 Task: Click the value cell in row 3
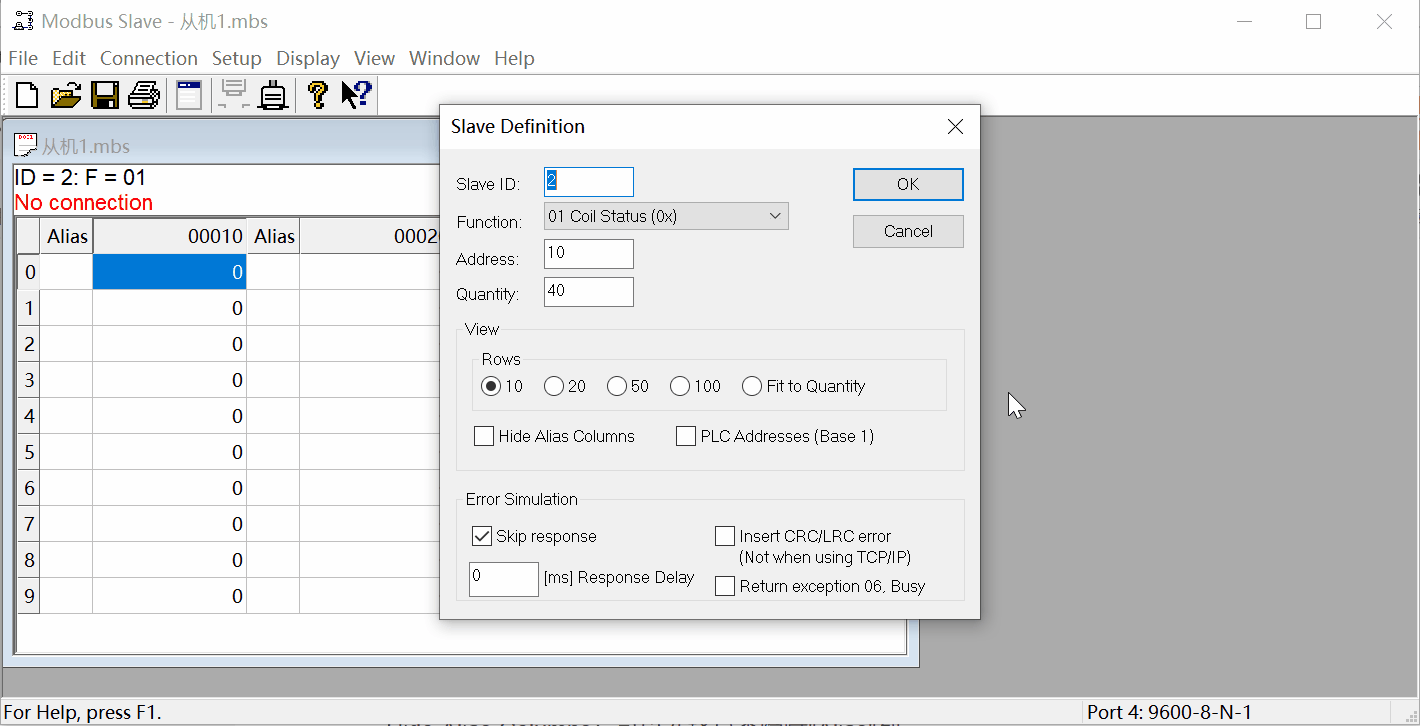[x=169, y=380]
